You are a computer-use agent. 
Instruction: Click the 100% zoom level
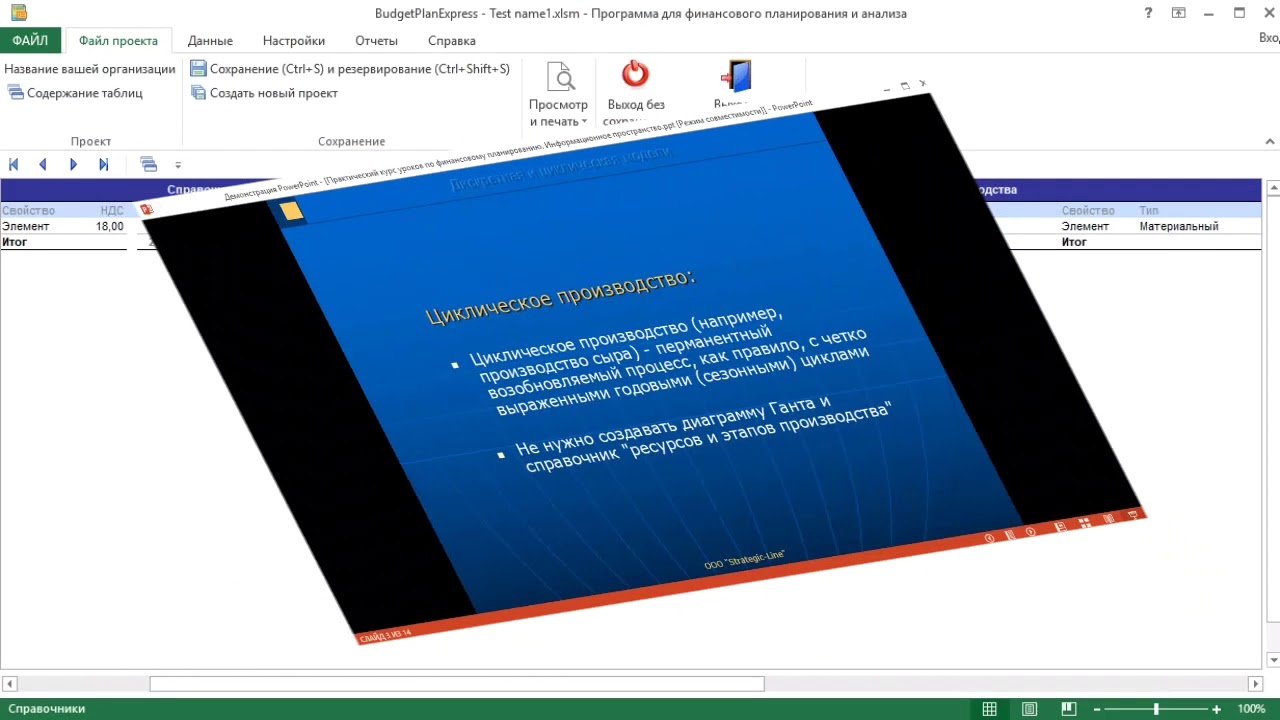(x=1251, y=709)
